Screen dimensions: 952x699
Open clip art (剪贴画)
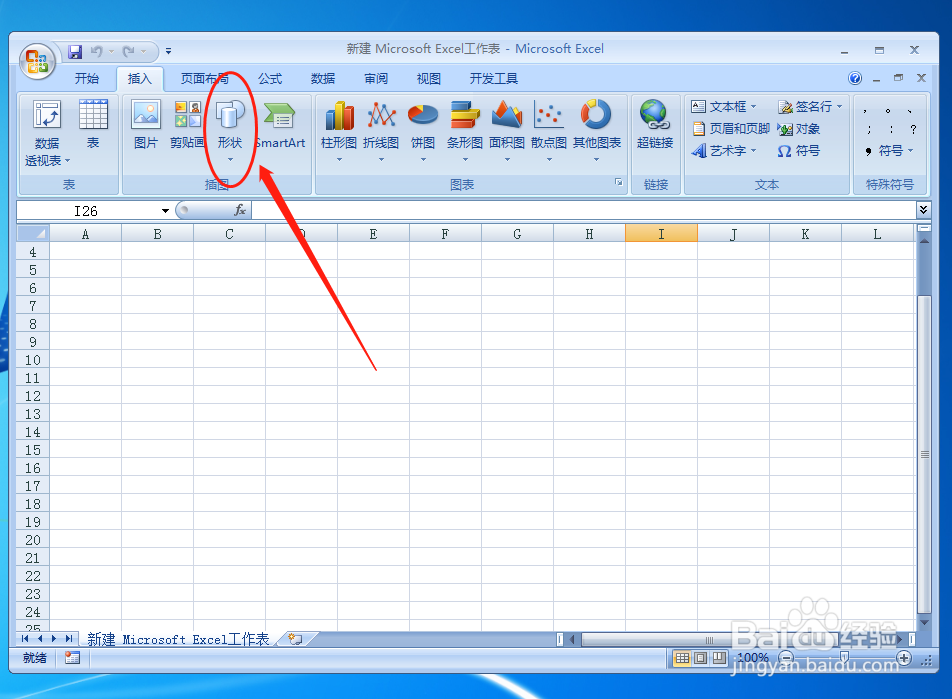pos(187,125)
